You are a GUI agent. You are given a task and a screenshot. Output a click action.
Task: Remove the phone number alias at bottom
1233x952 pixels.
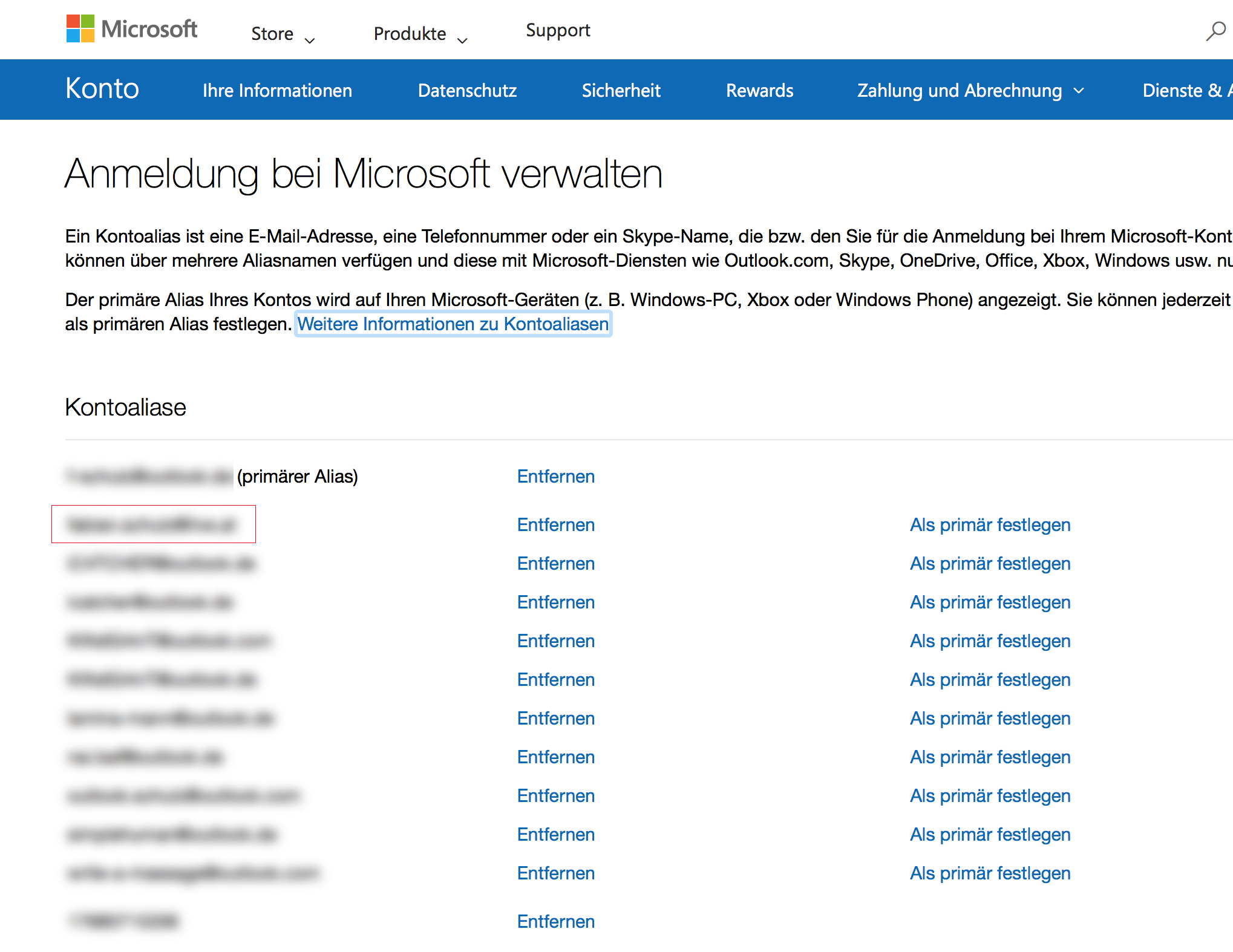555,922
